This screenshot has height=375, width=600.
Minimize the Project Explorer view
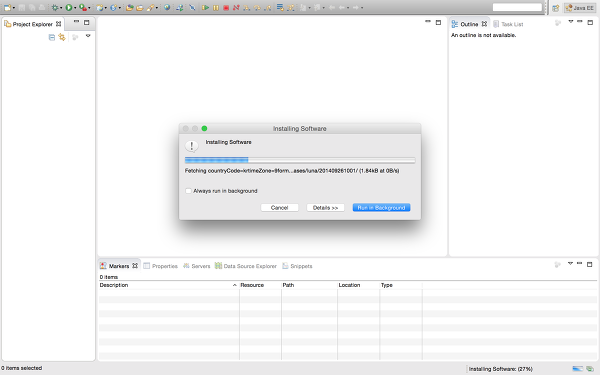pos(76,22)
